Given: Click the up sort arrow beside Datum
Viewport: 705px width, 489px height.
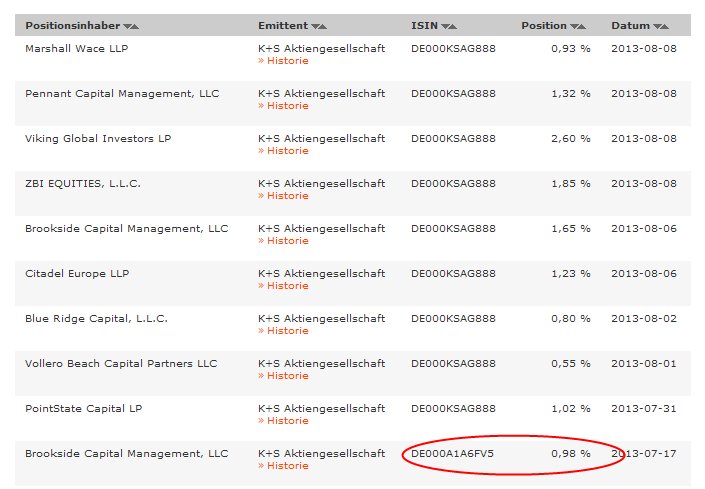Looking at the screenshot, I should (666, 26).
